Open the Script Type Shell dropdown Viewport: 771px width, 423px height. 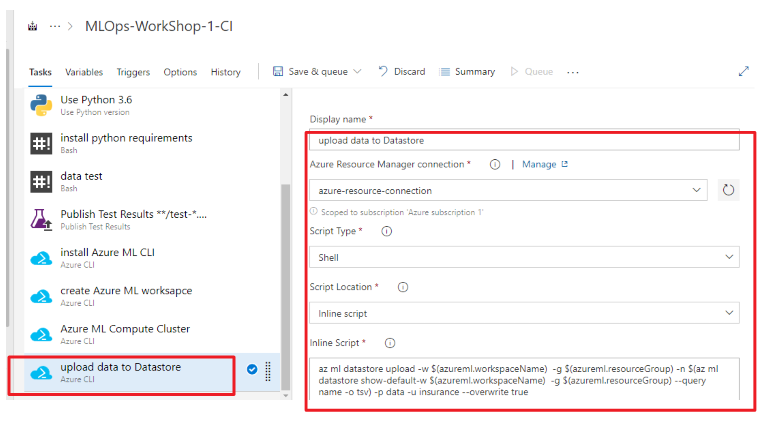[x=524, y=257]
